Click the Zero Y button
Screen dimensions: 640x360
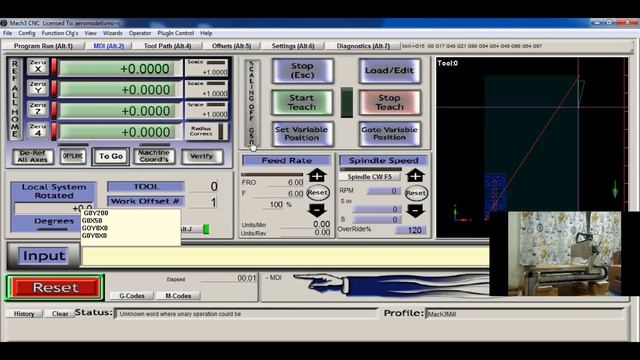pyautogui.click(x=38, y=87)
